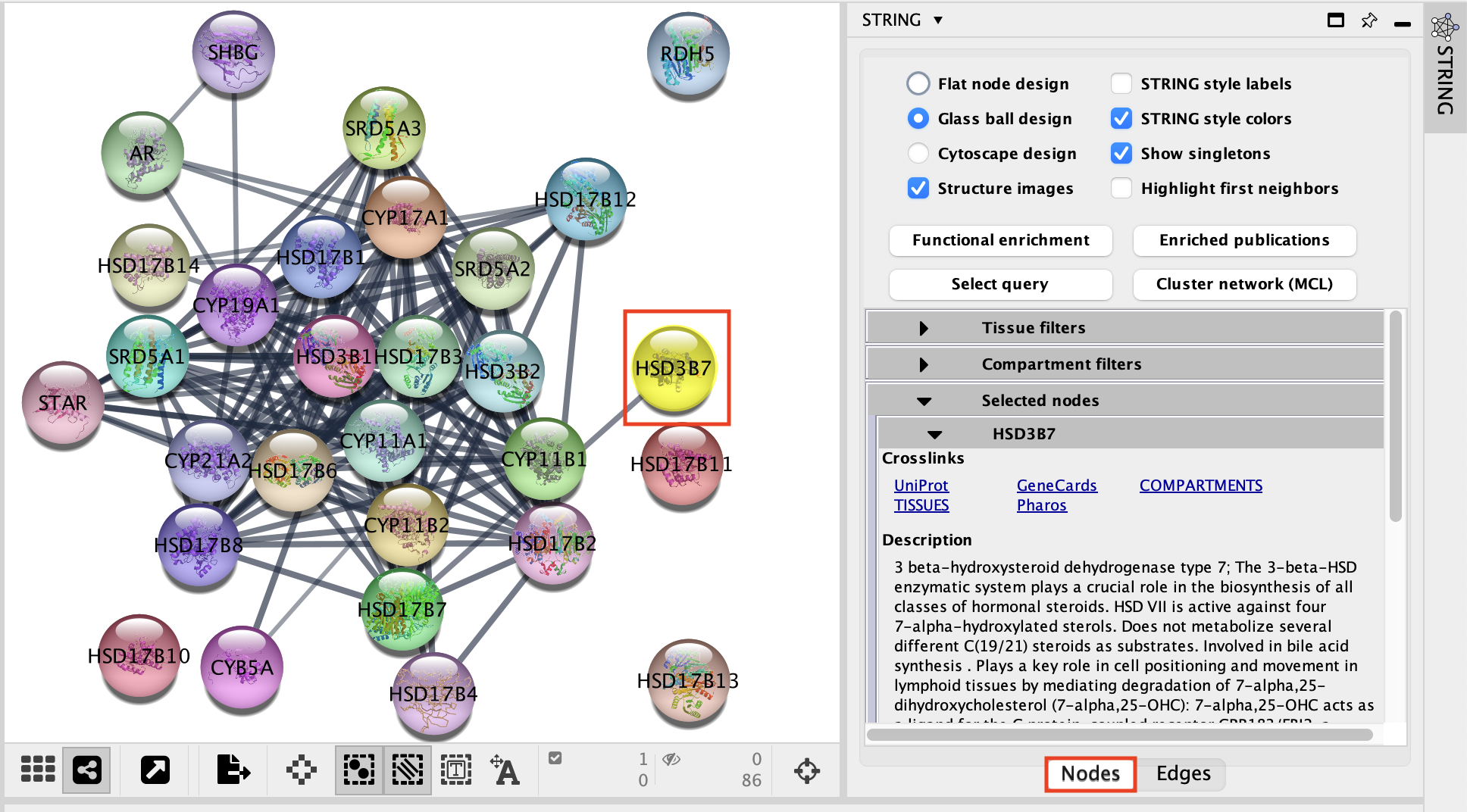This screenshot has height=812, width=1467.
Task: Select Flat node design radio button
Action: (918, 83)
